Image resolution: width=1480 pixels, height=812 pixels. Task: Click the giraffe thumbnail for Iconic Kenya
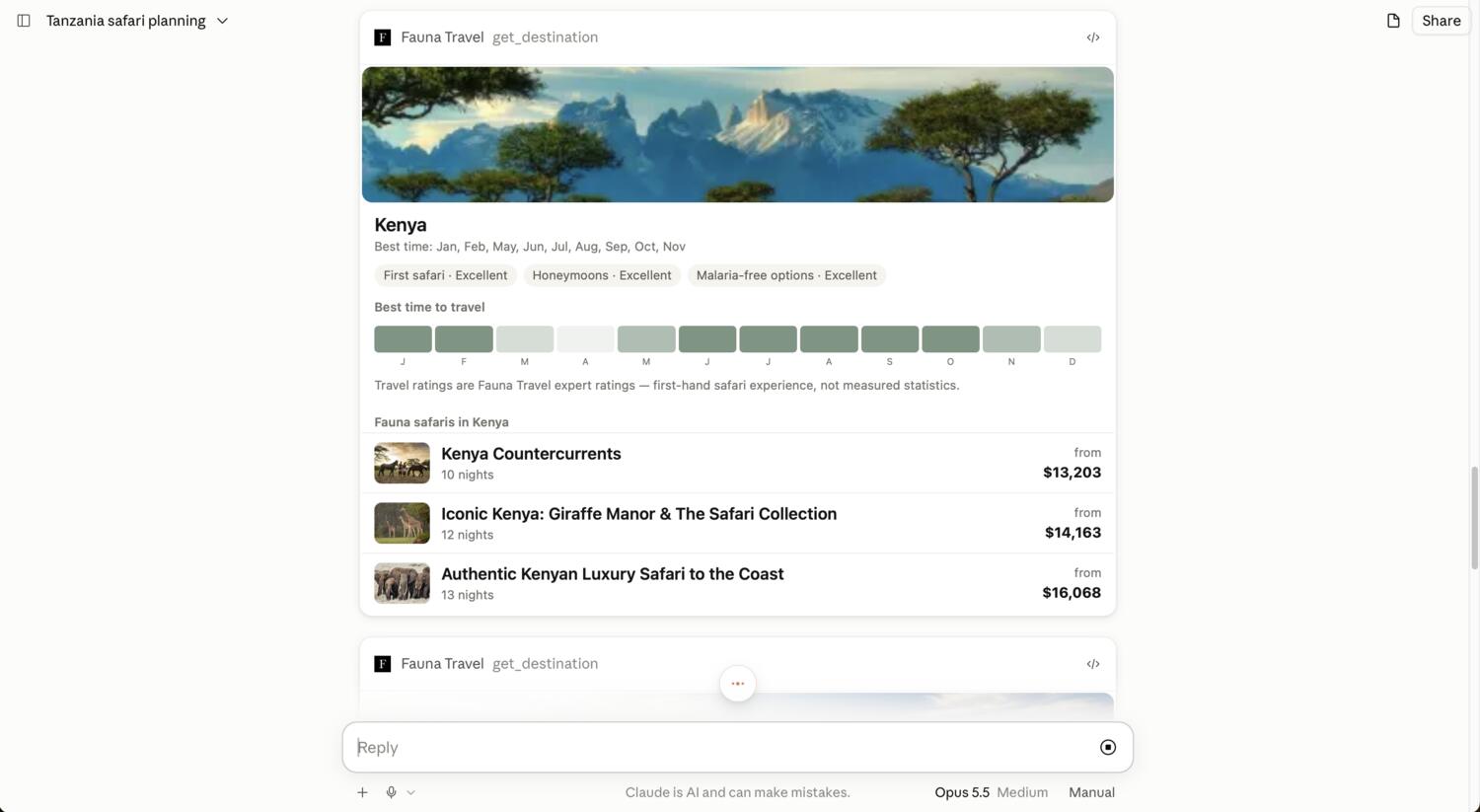[x=402, y=523]
